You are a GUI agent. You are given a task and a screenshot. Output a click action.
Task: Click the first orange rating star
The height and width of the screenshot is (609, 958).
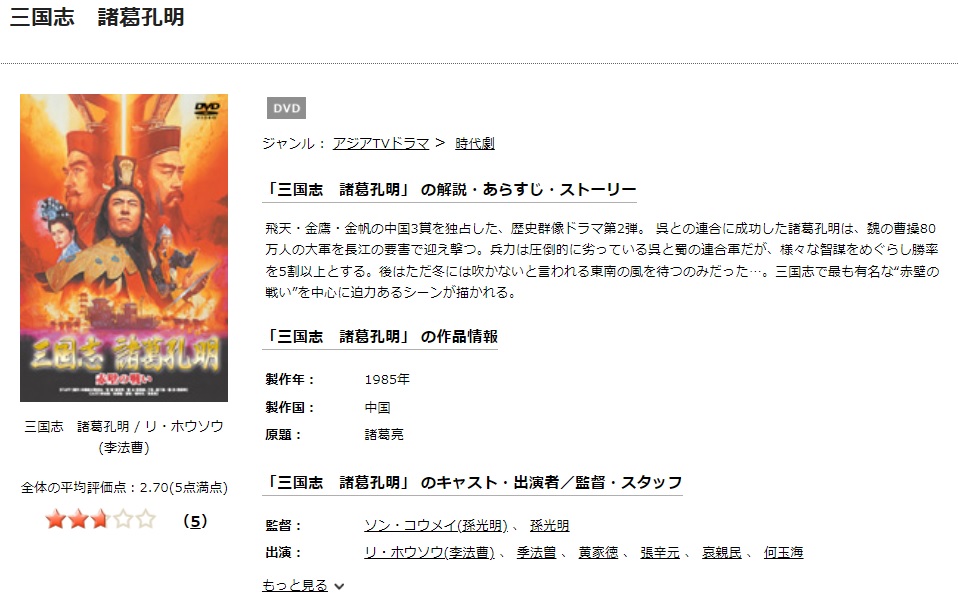(56, 520)
